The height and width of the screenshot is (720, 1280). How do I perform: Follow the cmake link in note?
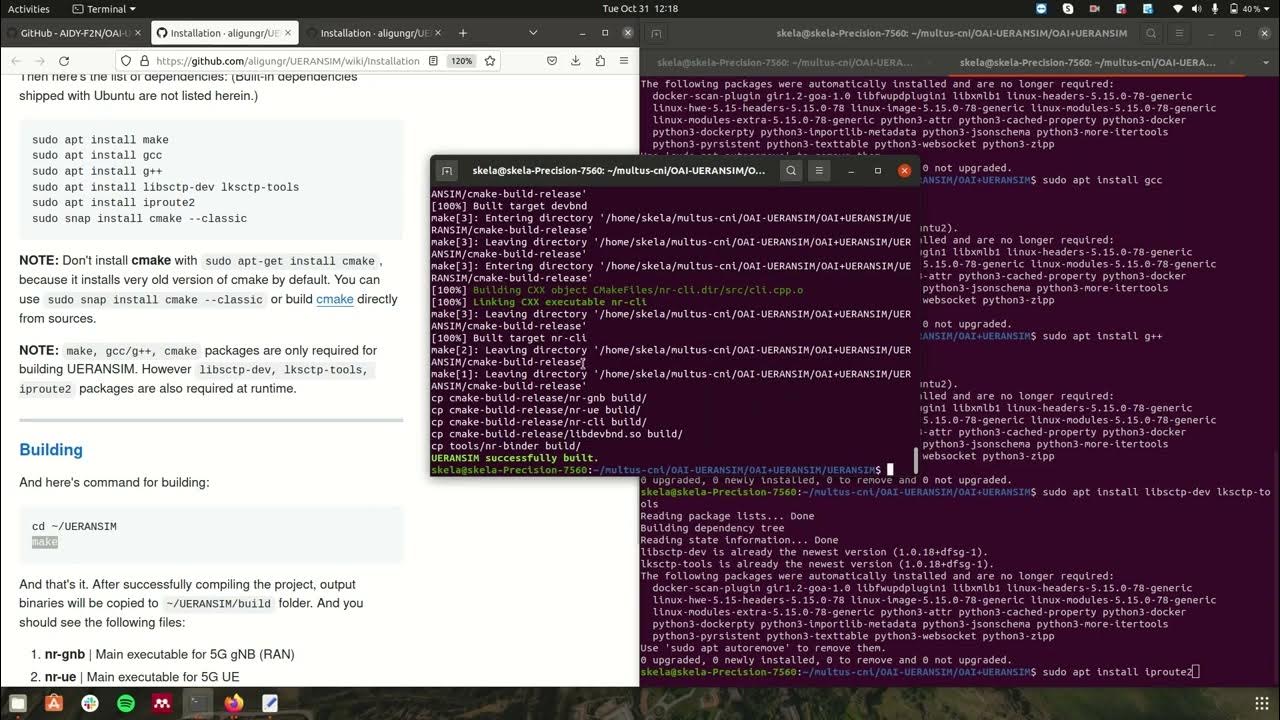(x=335, y=299)
